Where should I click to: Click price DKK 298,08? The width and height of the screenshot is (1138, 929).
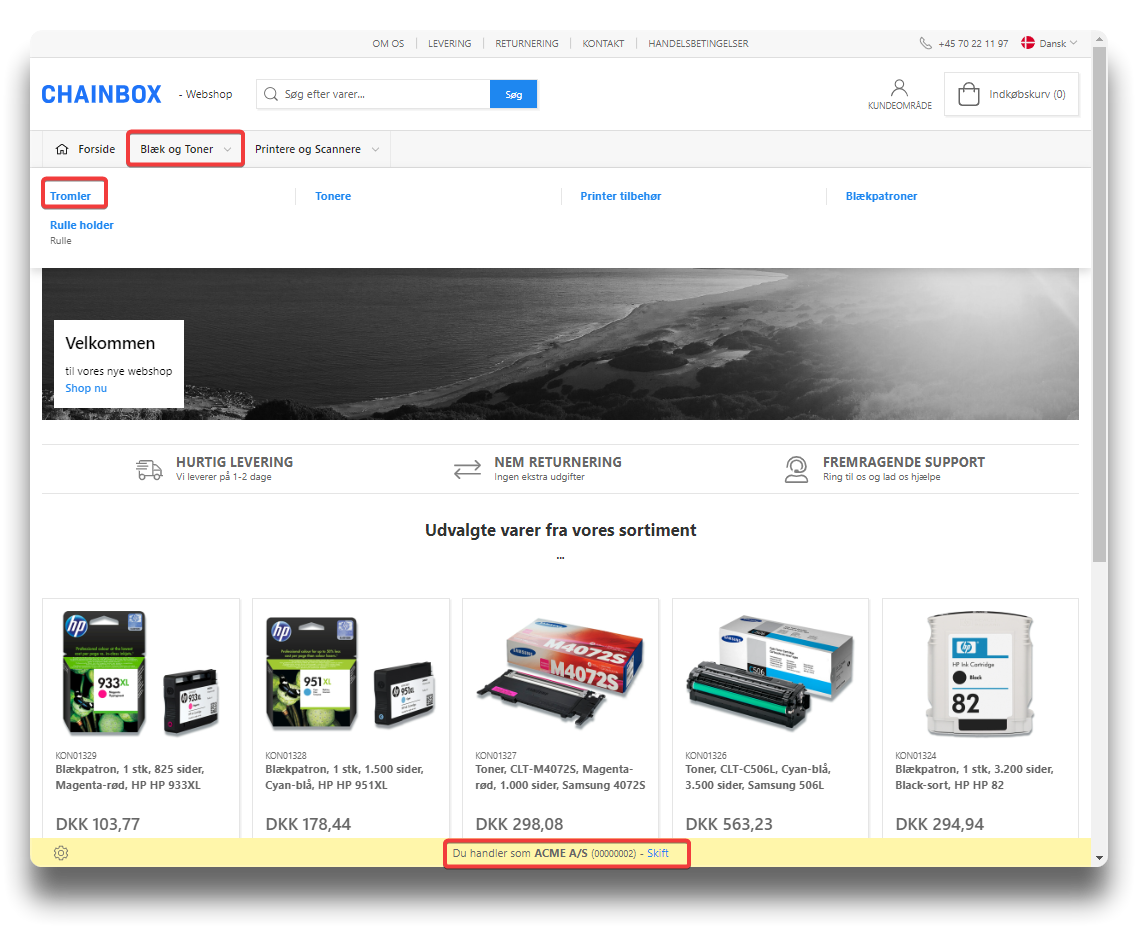pos(519,824)
